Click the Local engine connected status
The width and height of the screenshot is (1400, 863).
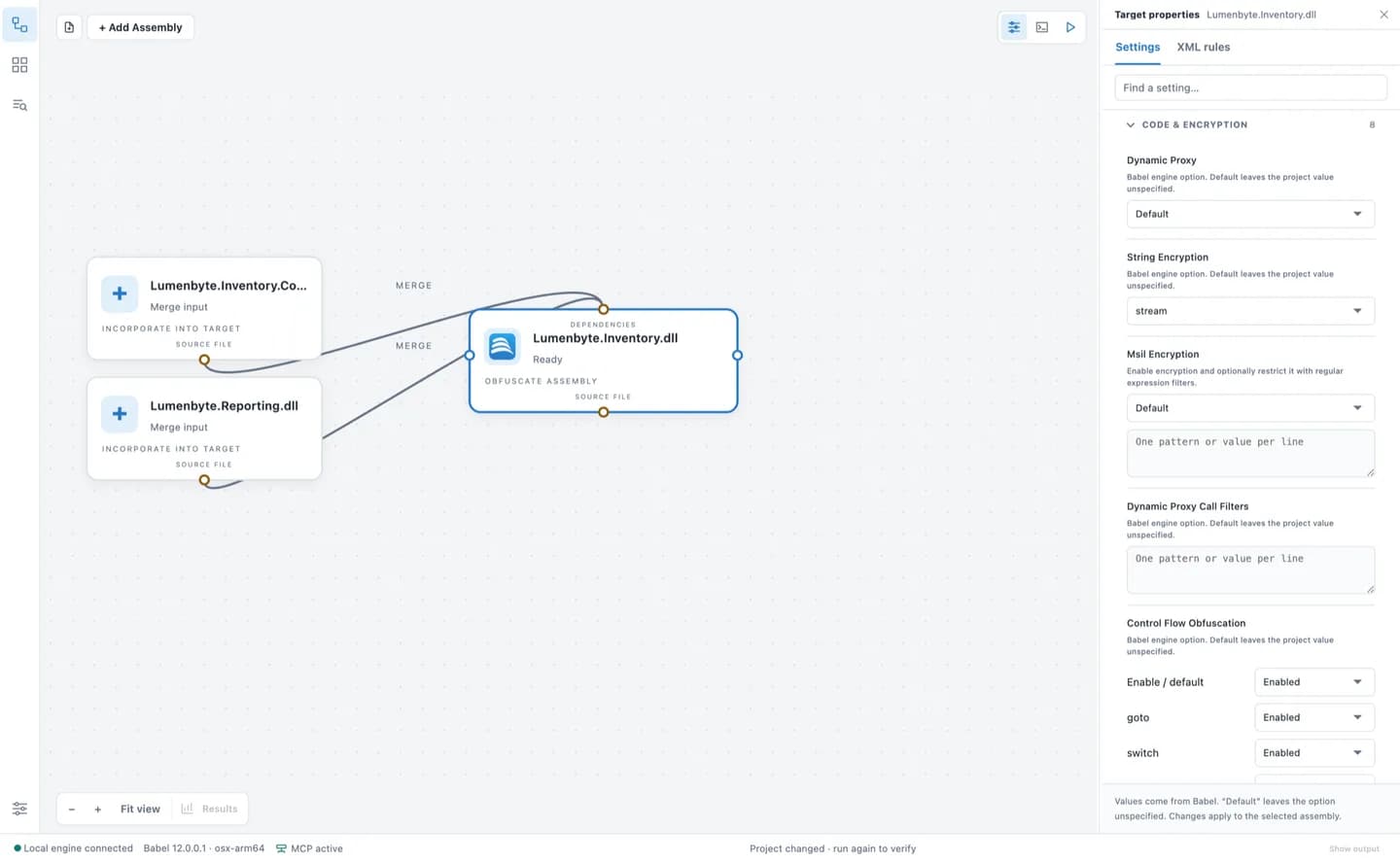click(x=73, y=848)
